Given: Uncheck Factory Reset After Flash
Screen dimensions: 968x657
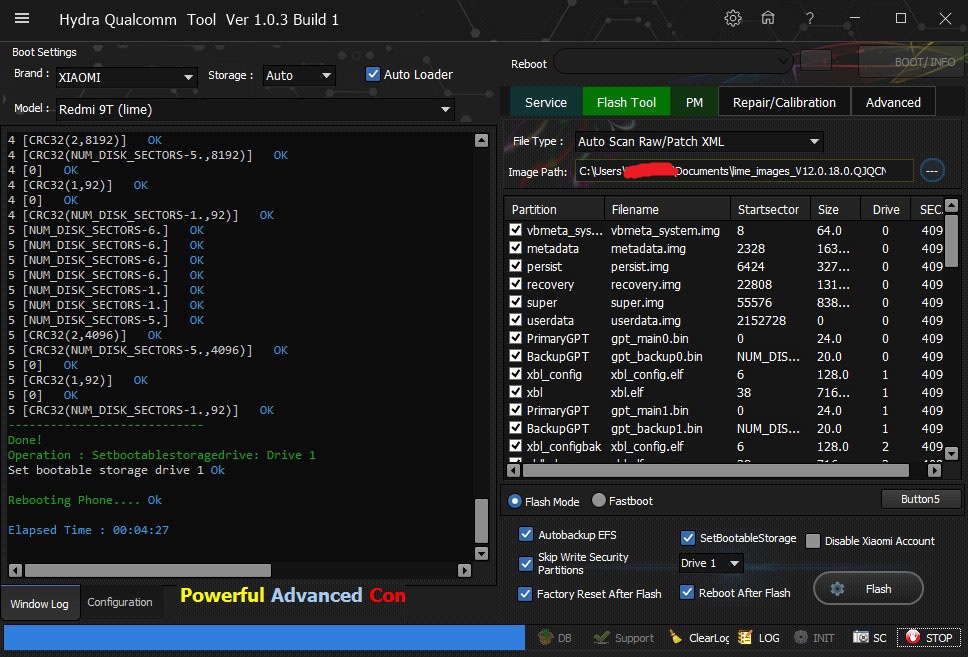Looking at the screenshot, I should coord(525,593).
